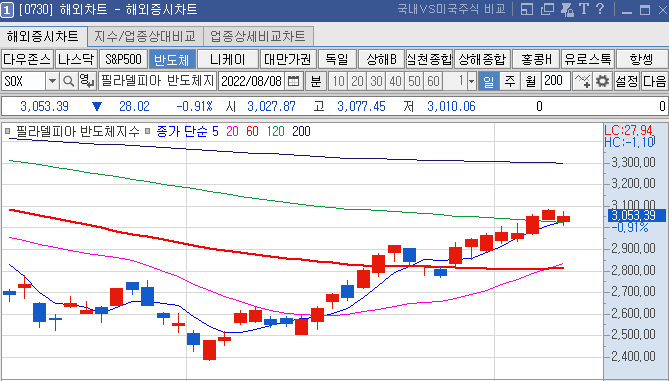Open the calendar date picker icon
Viewport: 669px width, 381px height.
tap(294, 81)
